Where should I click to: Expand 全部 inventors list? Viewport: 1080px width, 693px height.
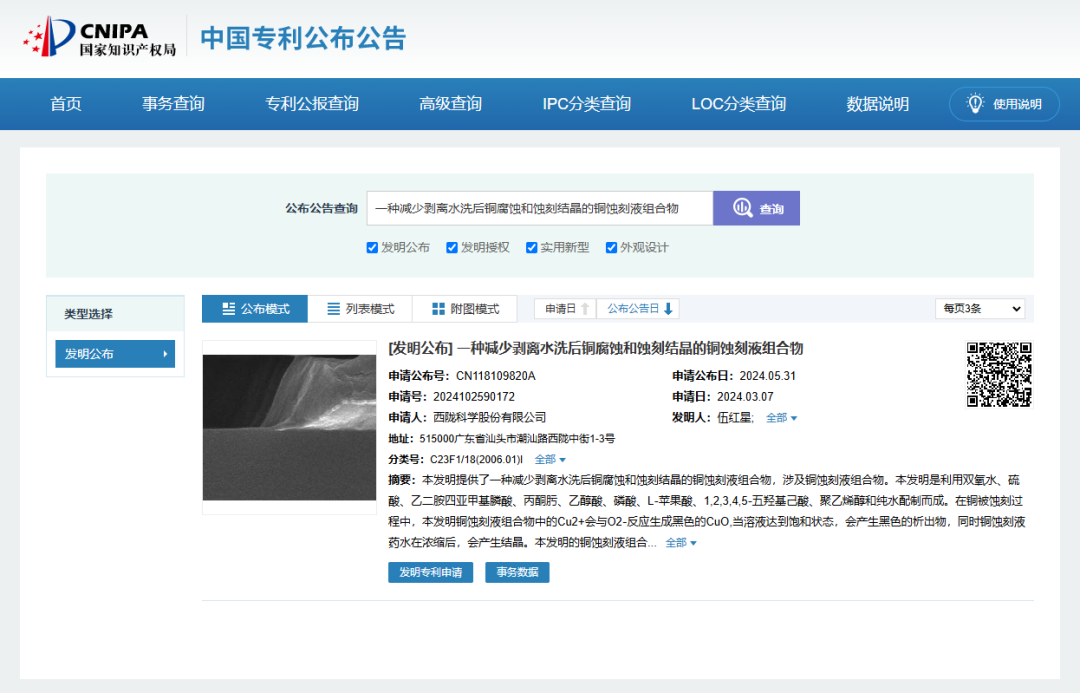781,417
